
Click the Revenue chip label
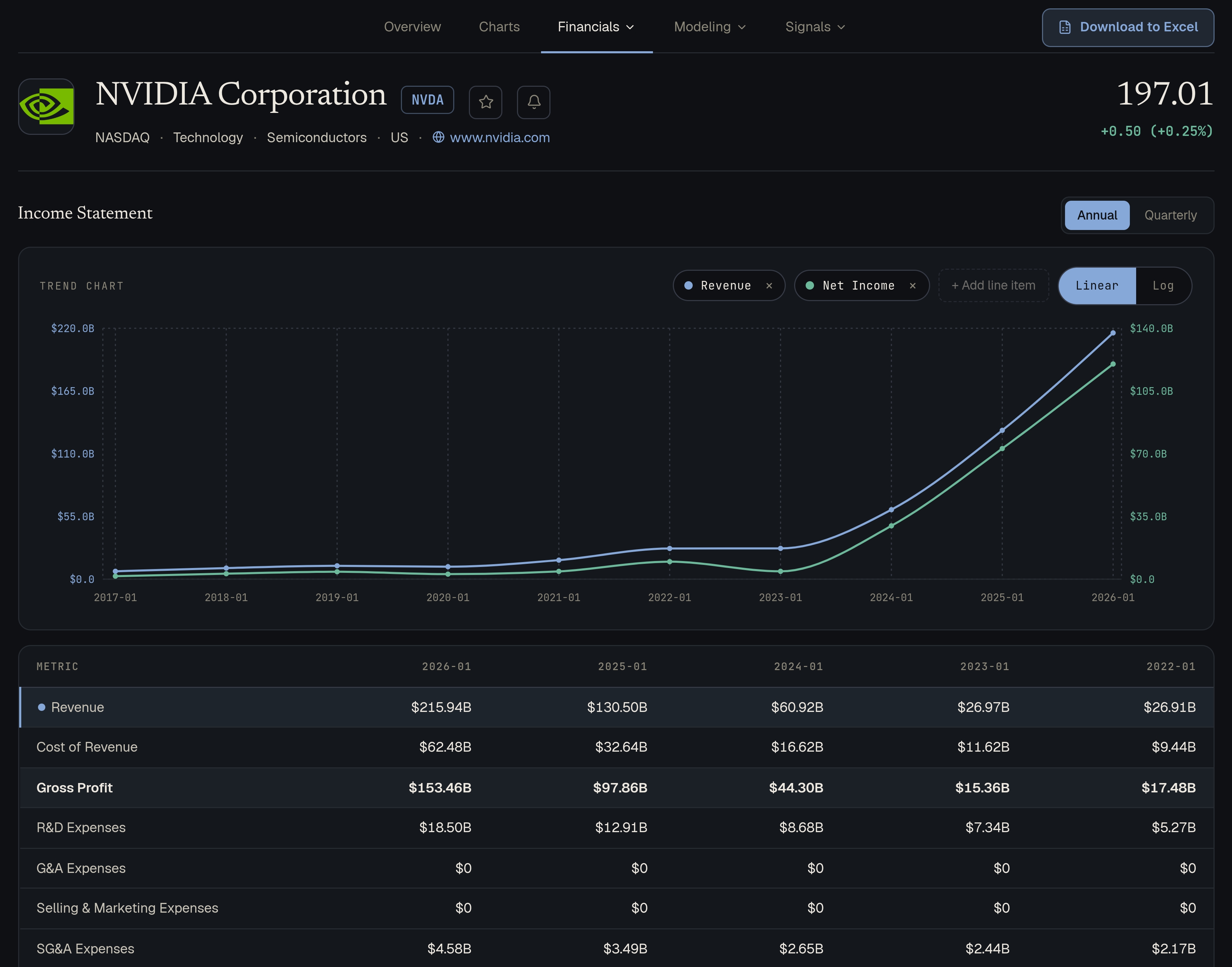[725, 286]
